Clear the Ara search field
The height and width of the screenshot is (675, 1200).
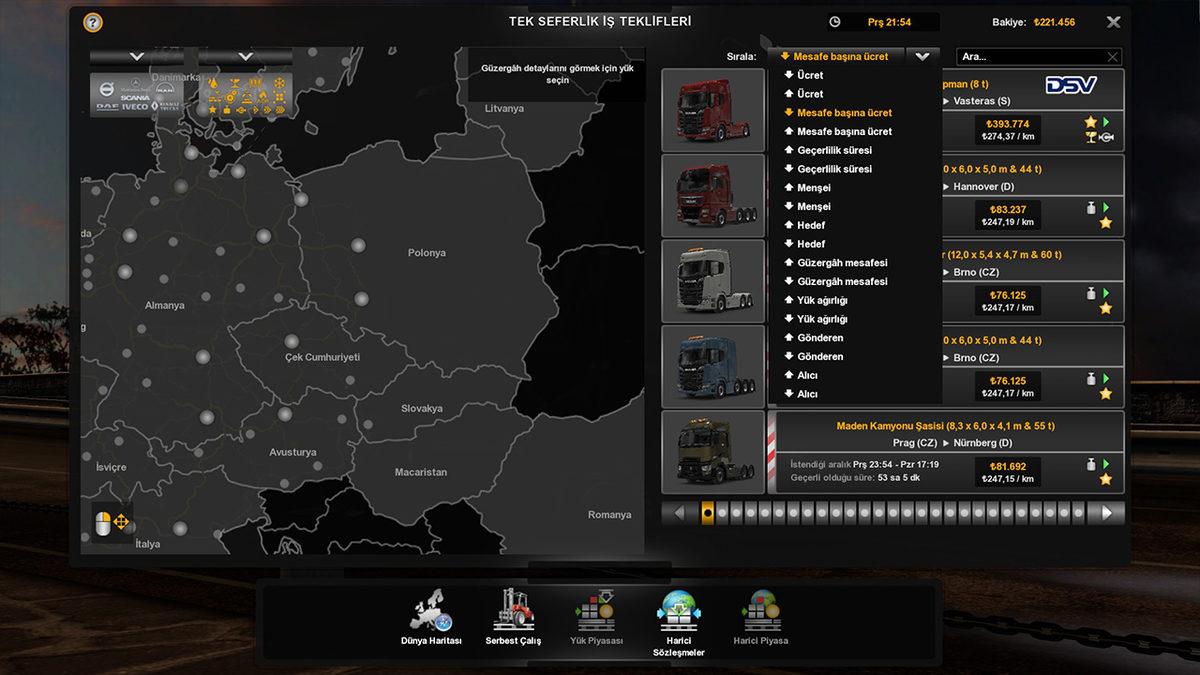tap(1112, 56)
